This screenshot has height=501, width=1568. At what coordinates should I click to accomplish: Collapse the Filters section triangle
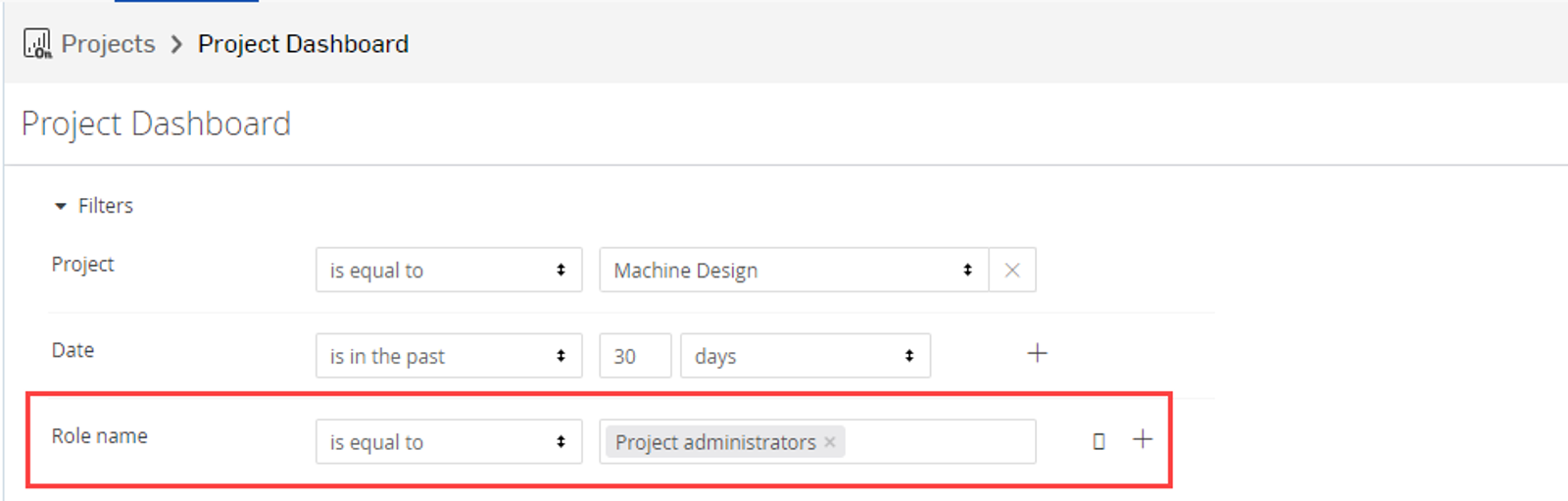61,206
